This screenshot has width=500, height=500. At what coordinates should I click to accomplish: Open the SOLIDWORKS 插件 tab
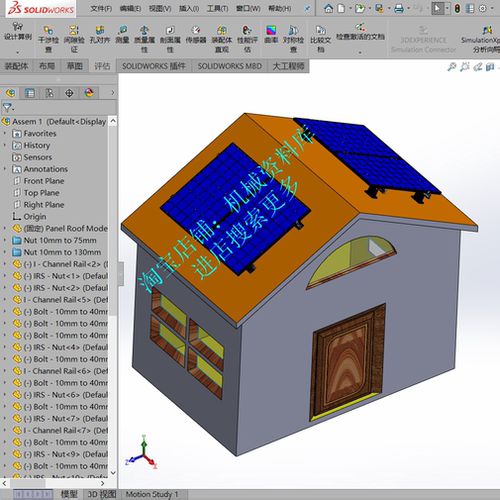[154, 66]
